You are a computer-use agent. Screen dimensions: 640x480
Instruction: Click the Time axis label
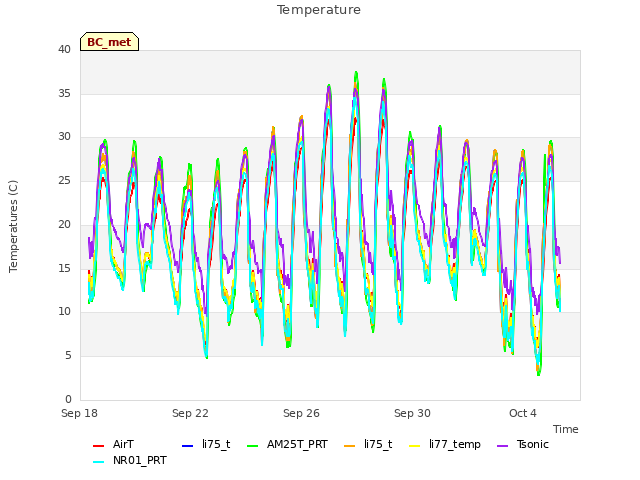point(566,429)
